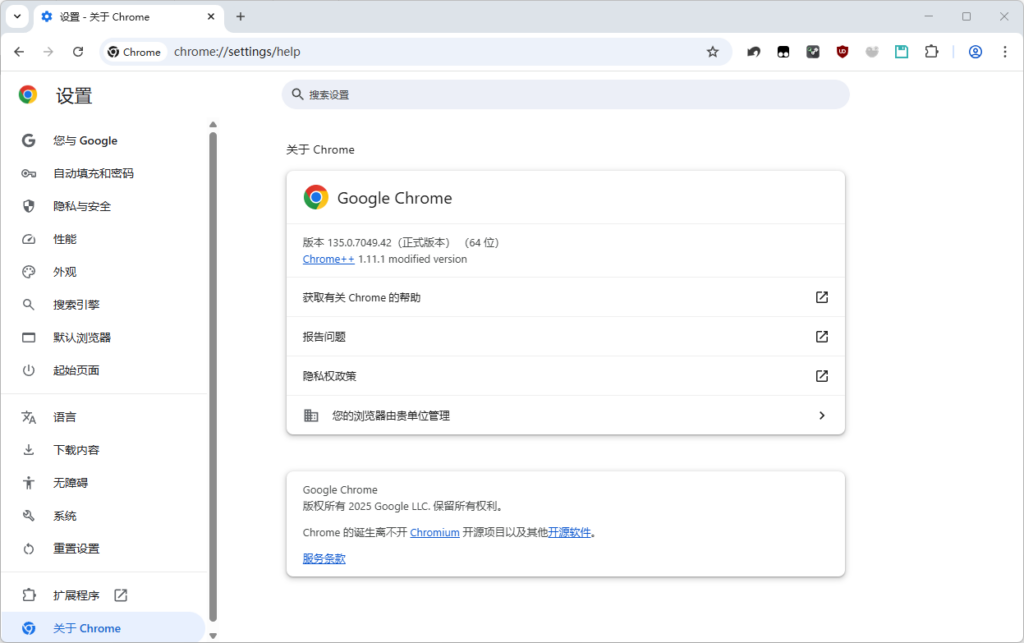Image resolution: width=1024 pixels, height=643 pixels.
Task: Open the 开源软件 link
Action: point(569,533)
